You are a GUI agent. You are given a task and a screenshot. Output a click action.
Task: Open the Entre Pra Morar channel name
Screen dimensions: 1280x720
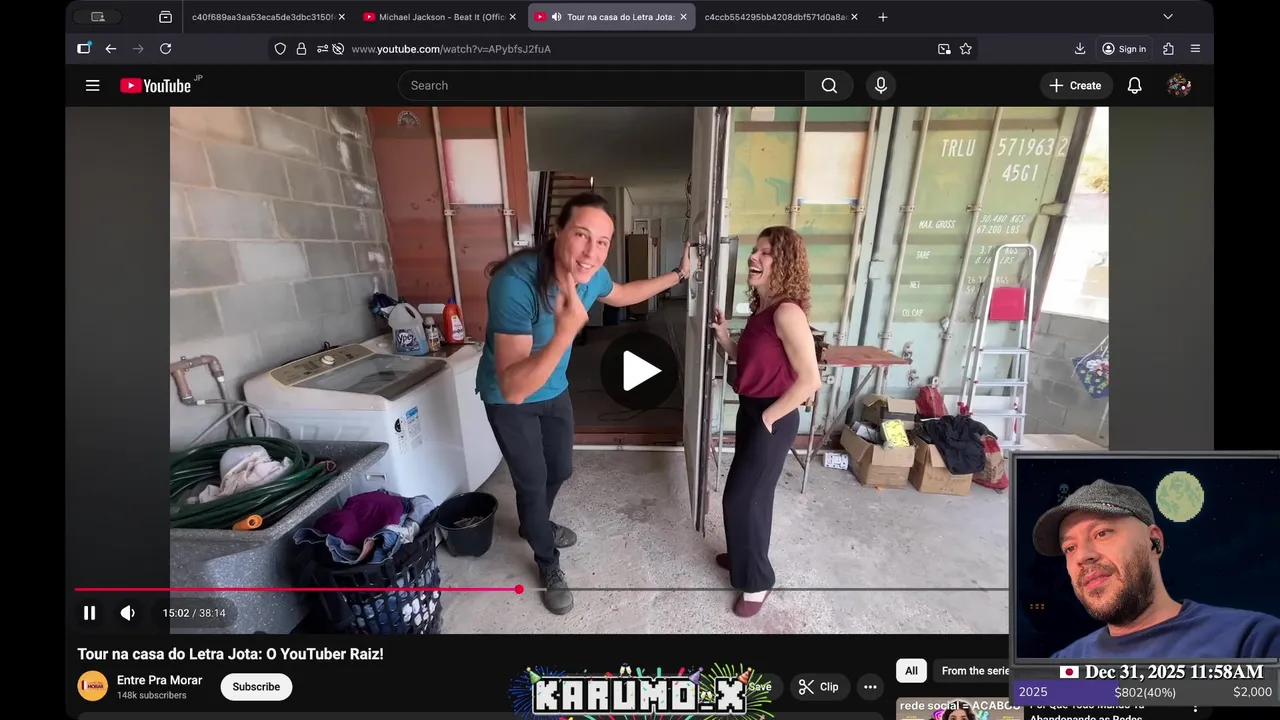point(159,680)
